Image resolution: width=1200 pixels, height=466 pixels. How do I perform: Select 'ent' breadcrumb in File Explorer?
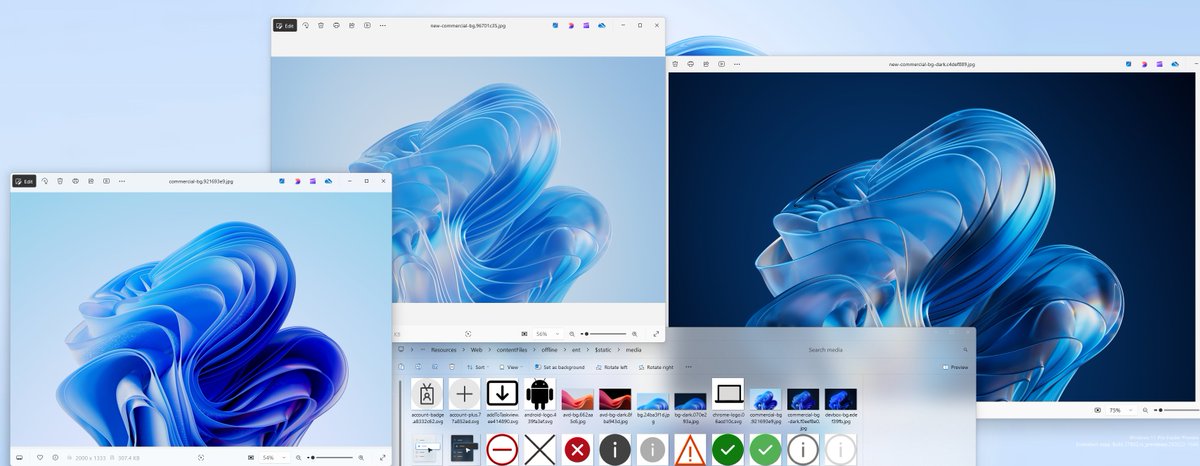pyautogui.click(x=577, y=350)
